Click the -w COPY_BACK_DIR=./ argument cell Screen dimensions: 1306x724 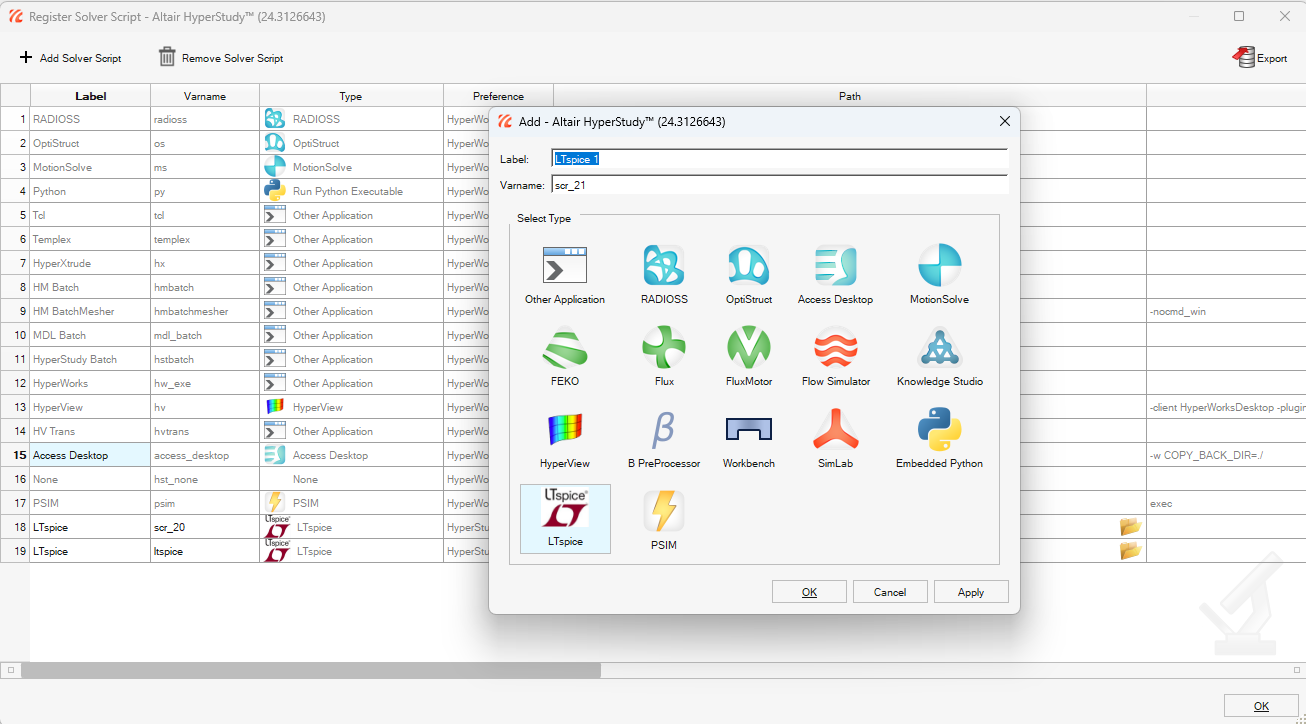click(1226, 455)
